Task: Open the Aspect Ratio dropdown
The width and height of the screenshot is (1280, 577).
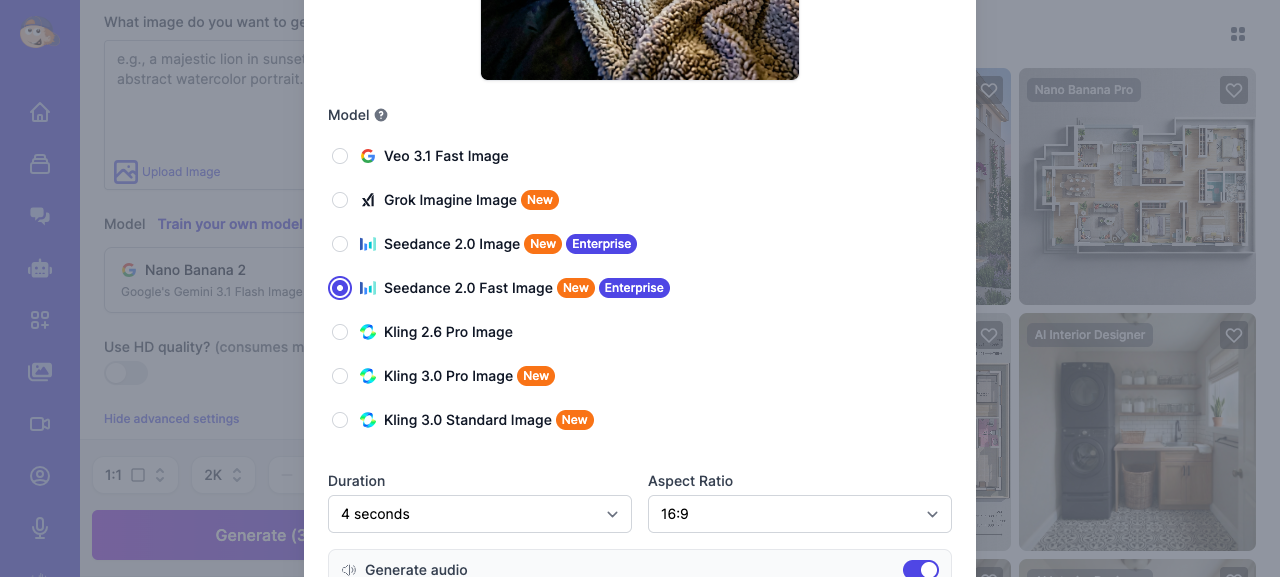Action: coord(799,513)
